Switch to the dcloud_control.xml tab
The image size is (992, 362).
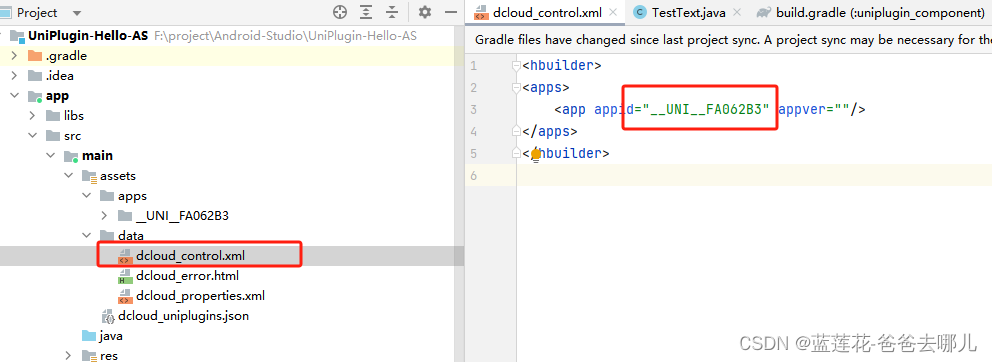547,12
